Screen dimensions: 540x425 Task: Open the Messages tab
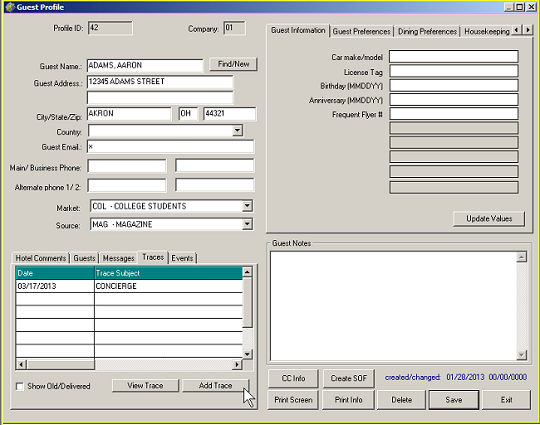pos(118,258)
